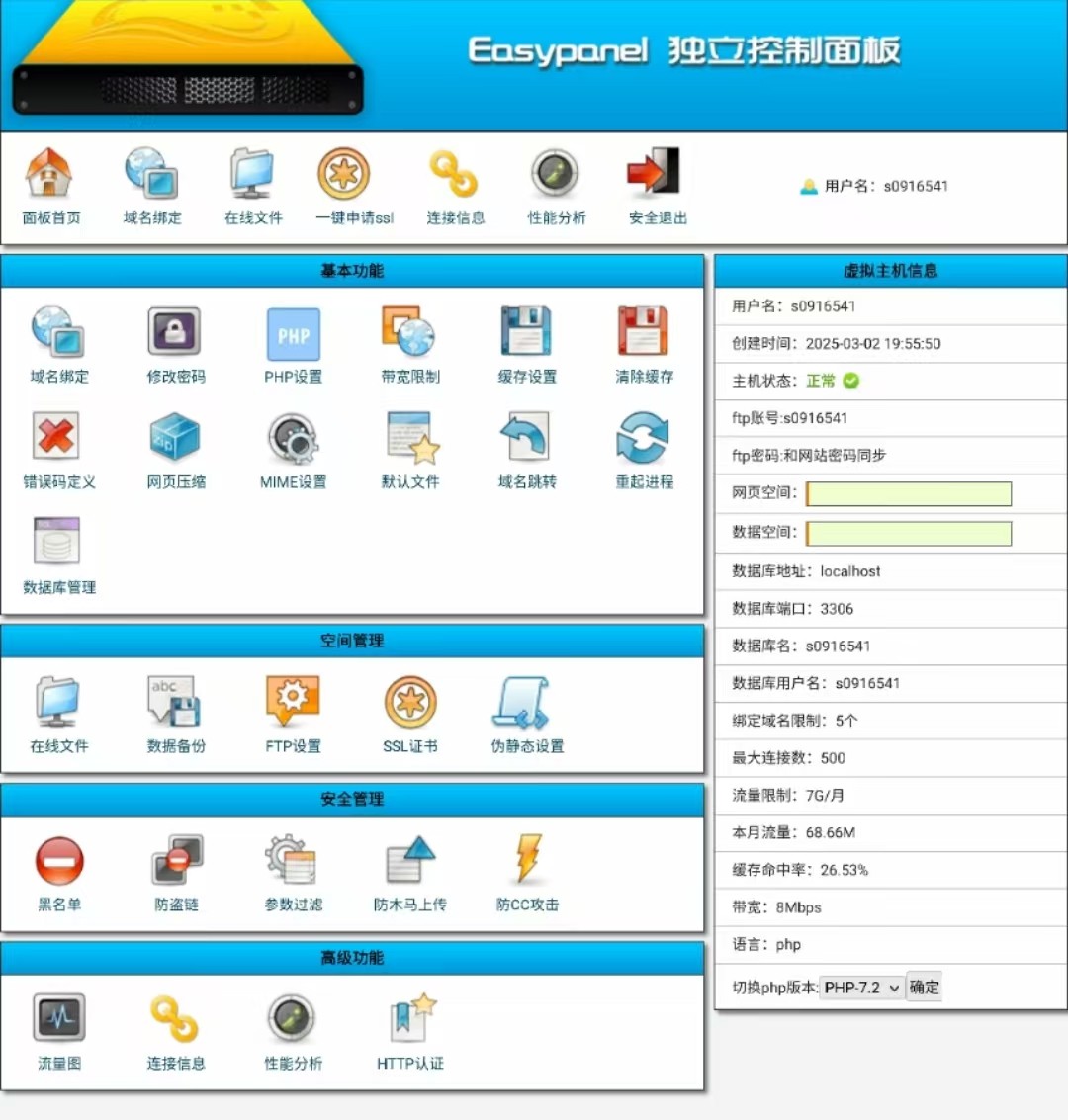Open the 错误码定义 icon
This screenshot has height=1120, width=1068.
click(x=58, y=451)
